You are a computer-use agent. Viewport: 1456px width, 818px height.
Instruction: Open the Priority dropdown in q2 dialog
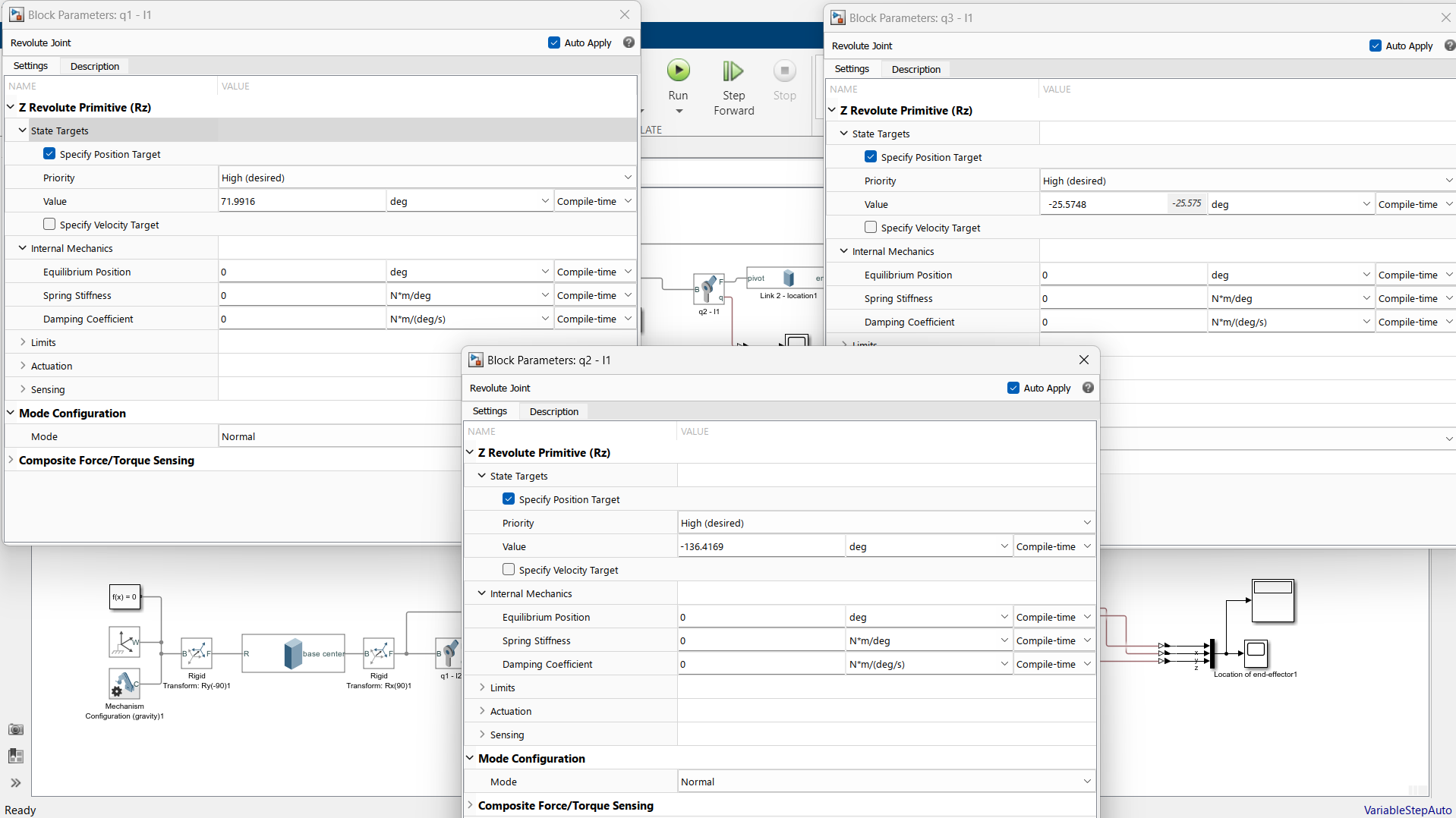886,523
